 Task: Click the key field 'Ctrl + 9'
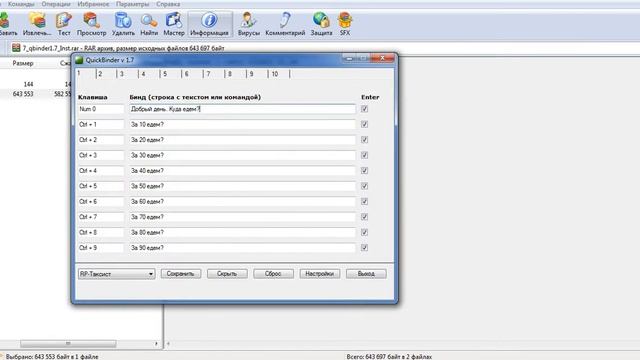101,248
